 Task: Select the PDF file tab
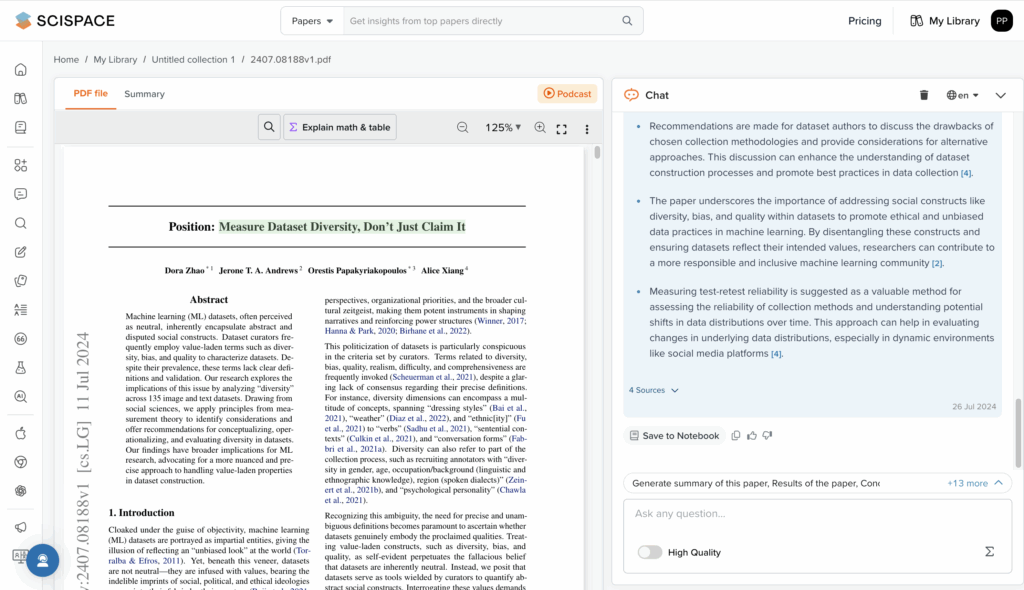point(90,94)
